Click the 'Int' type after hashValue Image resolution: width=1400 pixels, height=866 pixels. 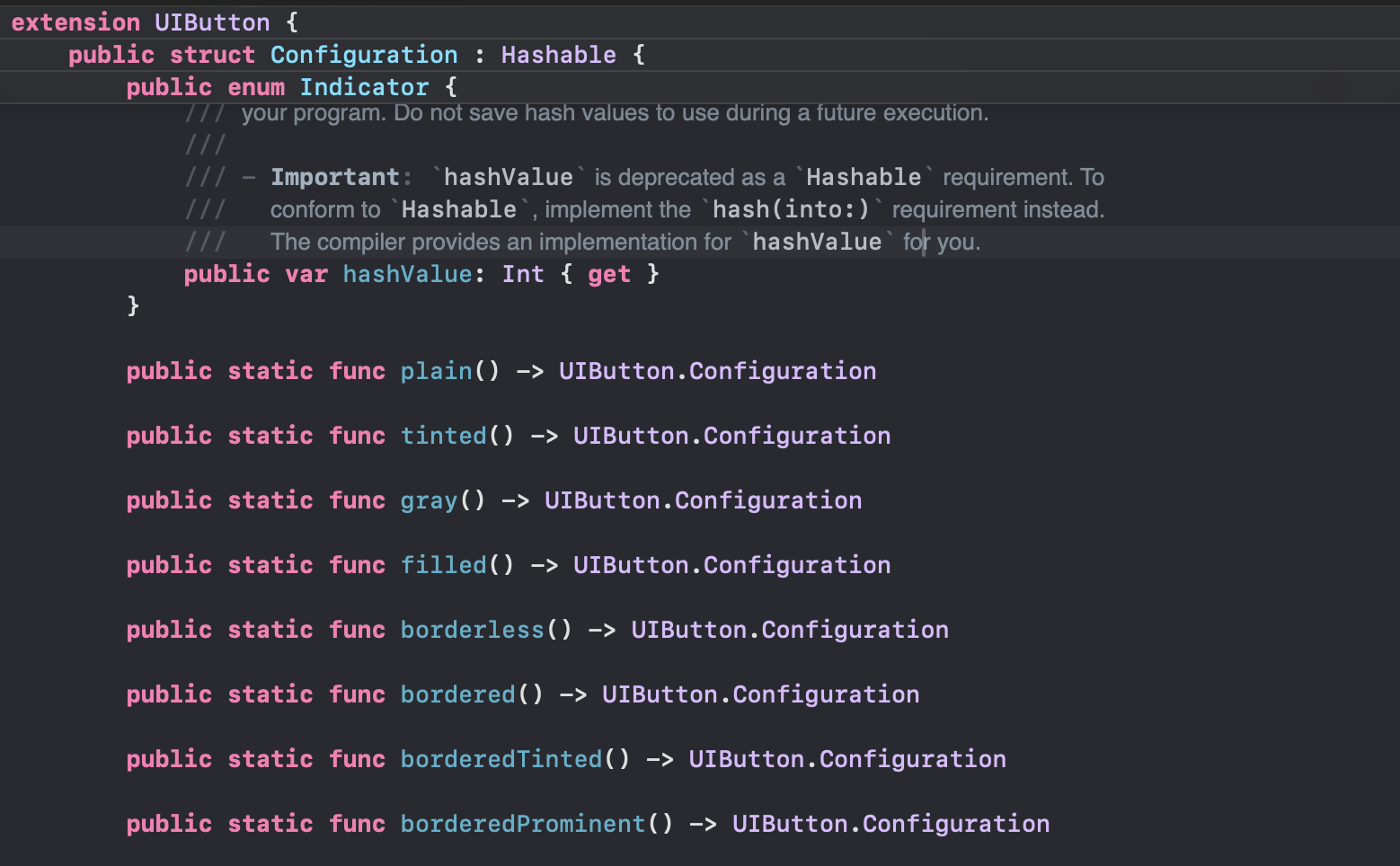523,274
